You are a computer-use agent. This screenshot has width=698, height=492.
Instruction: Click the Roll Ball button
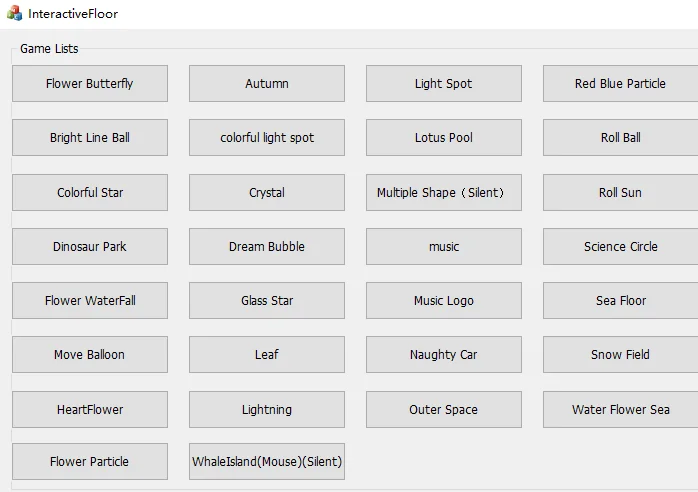coord(620,138)
